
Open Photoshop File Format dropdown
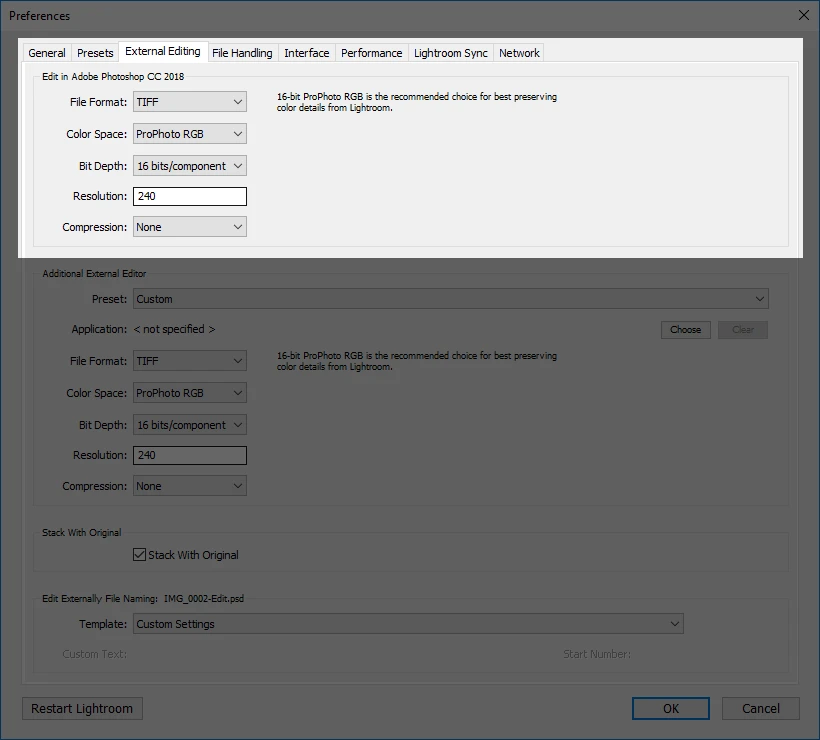coord(190,102)
